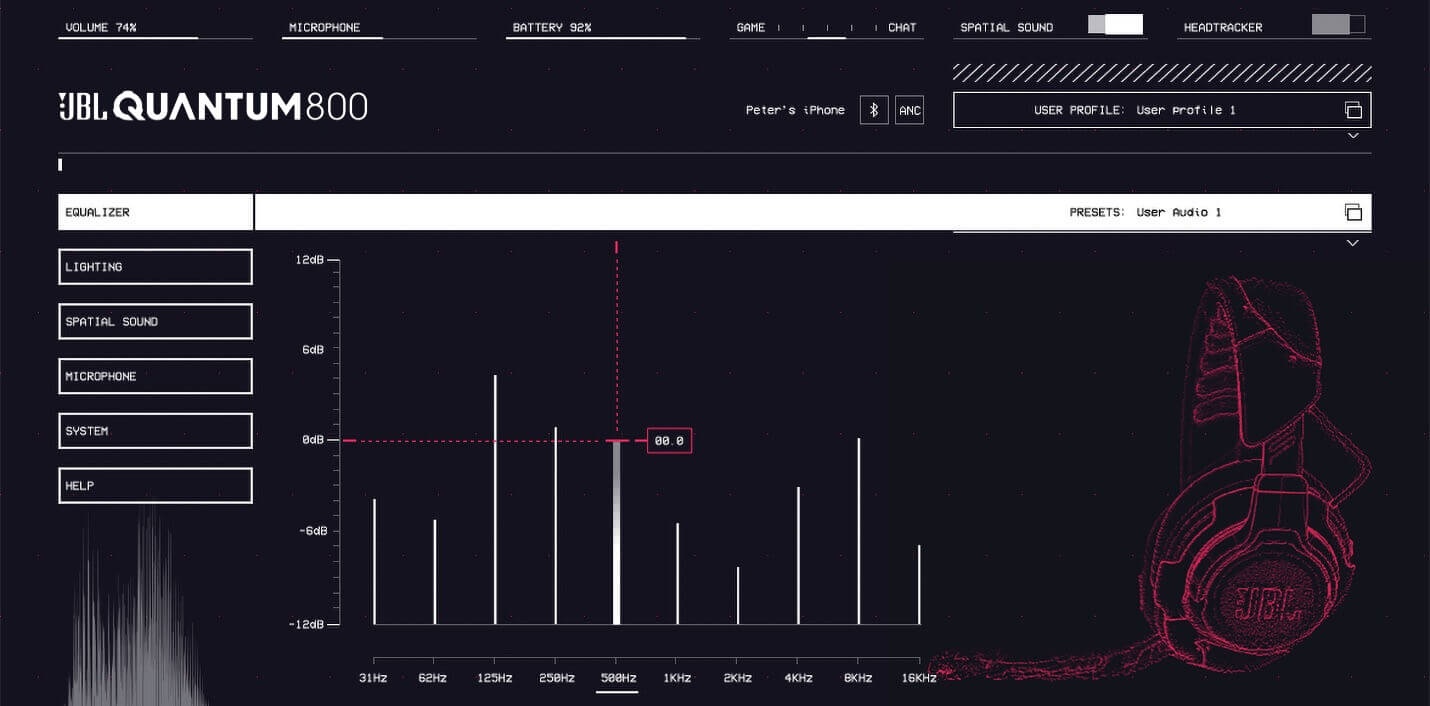Toggle the Spatial Sound switch

click(x=1115, y=25)
